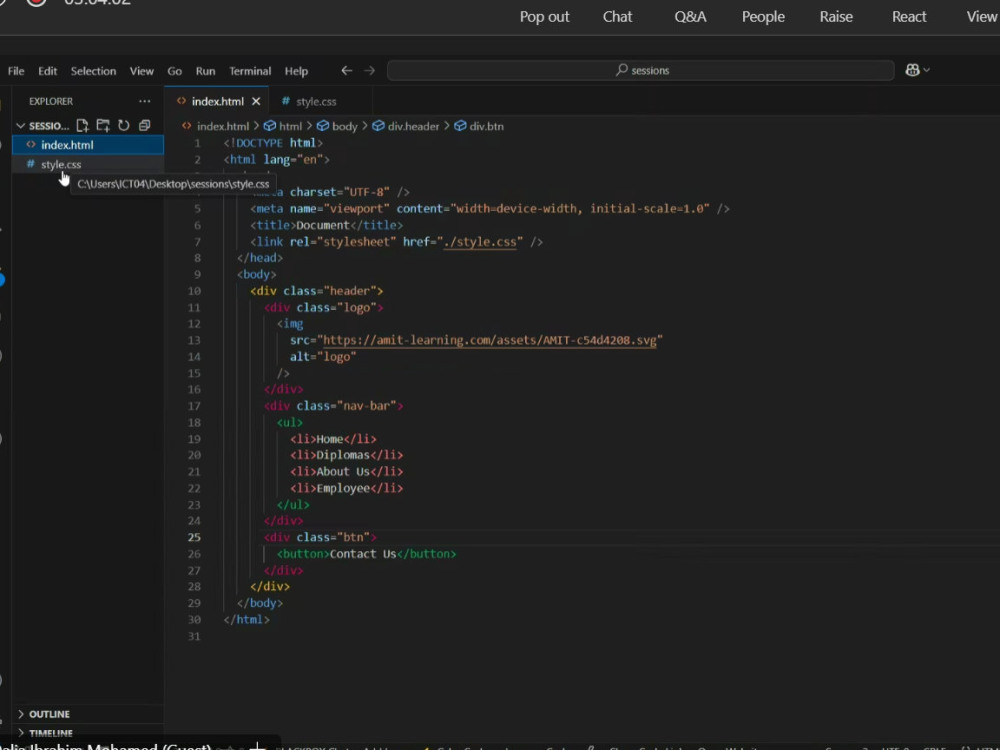The height and width of the screenshot is (750, 1000).
Task: Click Pop out in the meeting toolbar
Action: [x=544, y=17]
